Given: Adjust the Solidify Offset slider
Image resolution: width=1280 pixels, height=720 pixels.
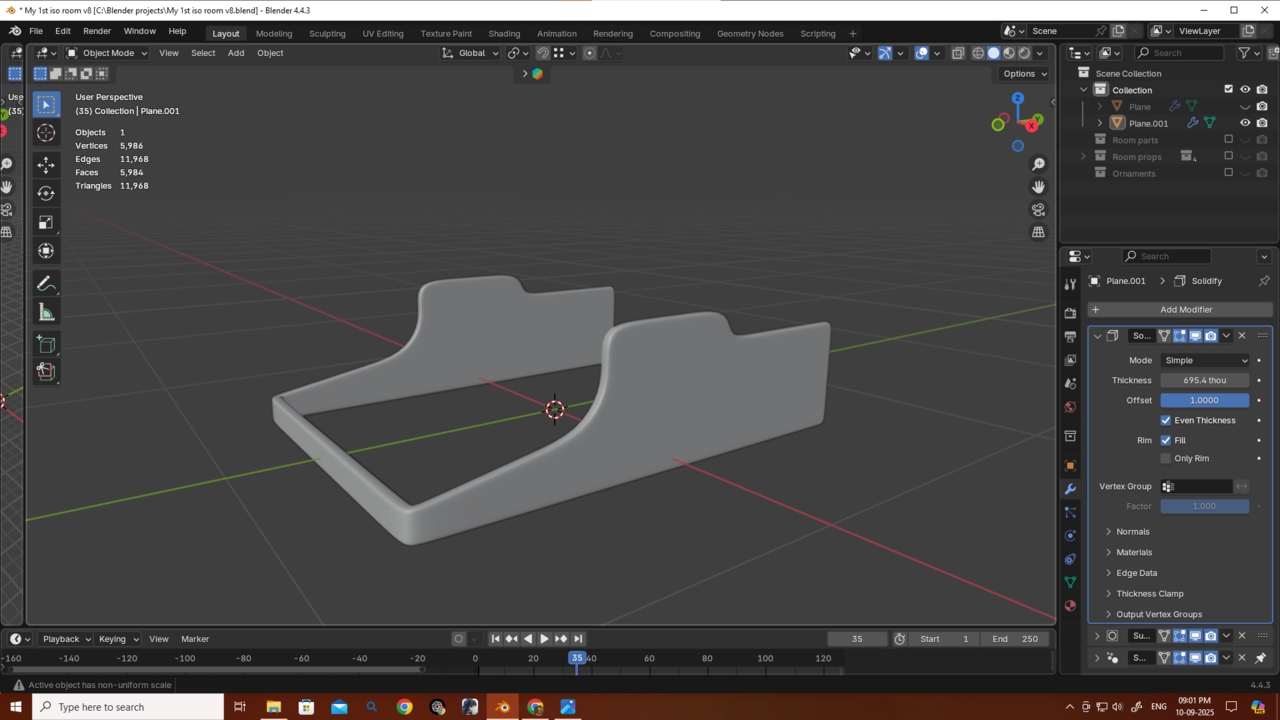Looking at the screenshot, I should 1204,400.
